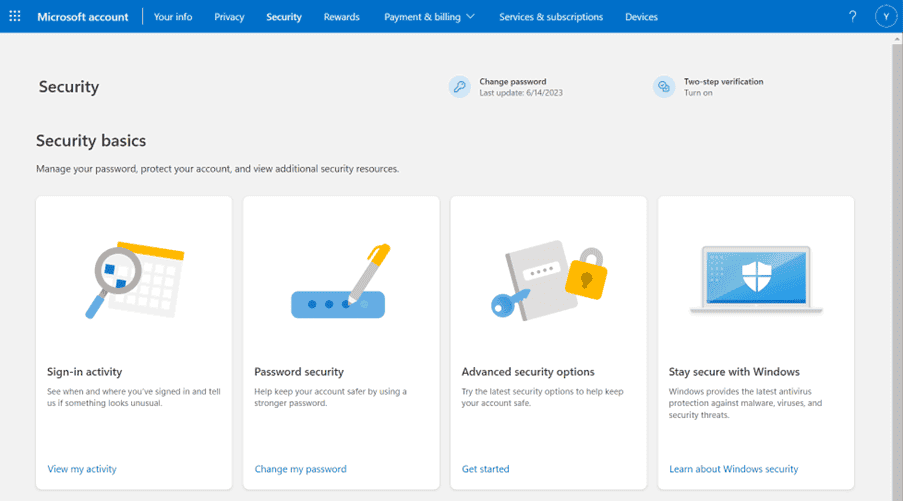The width and height of the screenshot is (903, 501).
Task: Click Get started under Advanced security
Action: click(x=485, y=469)
